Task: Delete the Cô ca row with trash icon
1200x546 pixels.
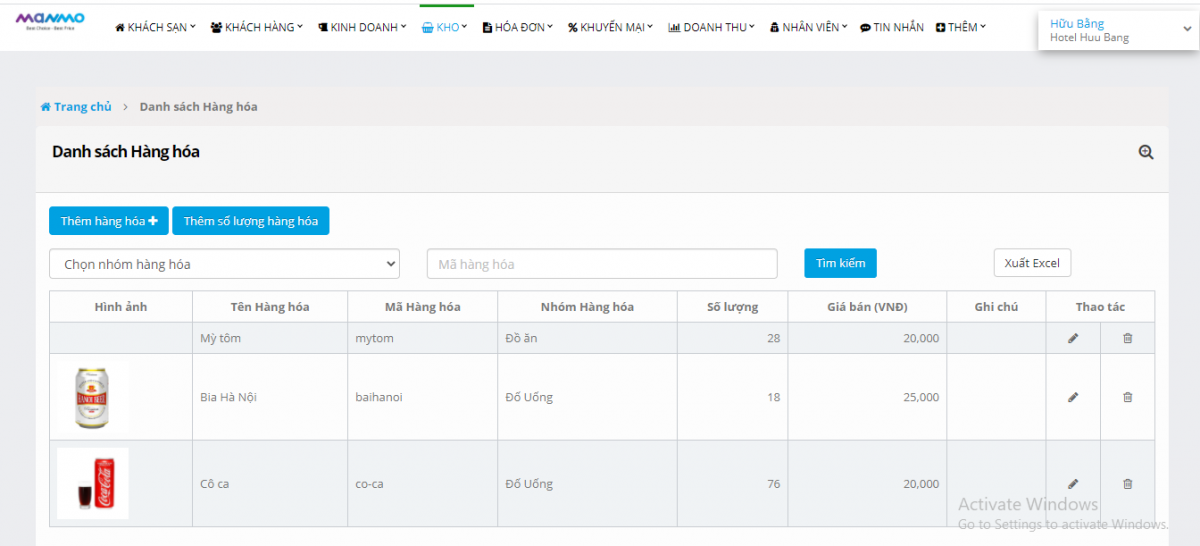Action: click(x=1127, y=484)
